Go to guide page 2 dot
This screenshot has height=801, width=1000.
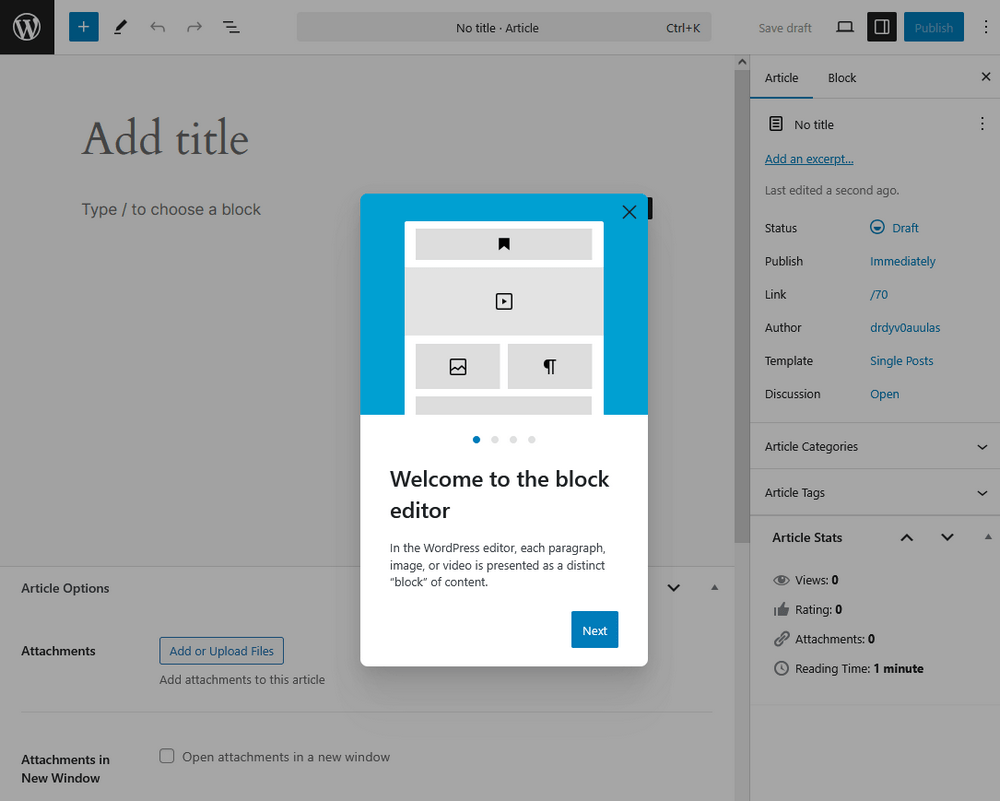tap(495, 439)
